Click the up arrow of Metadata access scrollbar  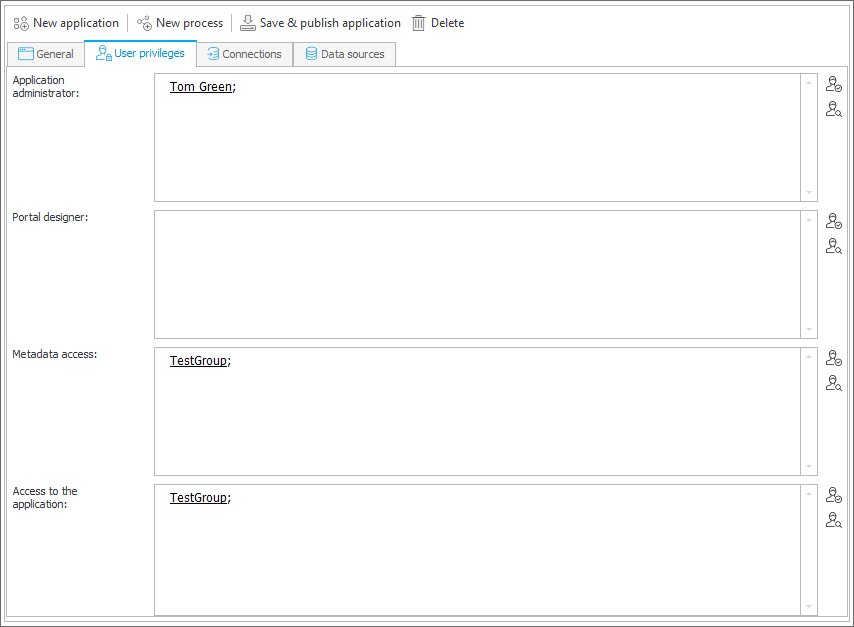[809, 357]
